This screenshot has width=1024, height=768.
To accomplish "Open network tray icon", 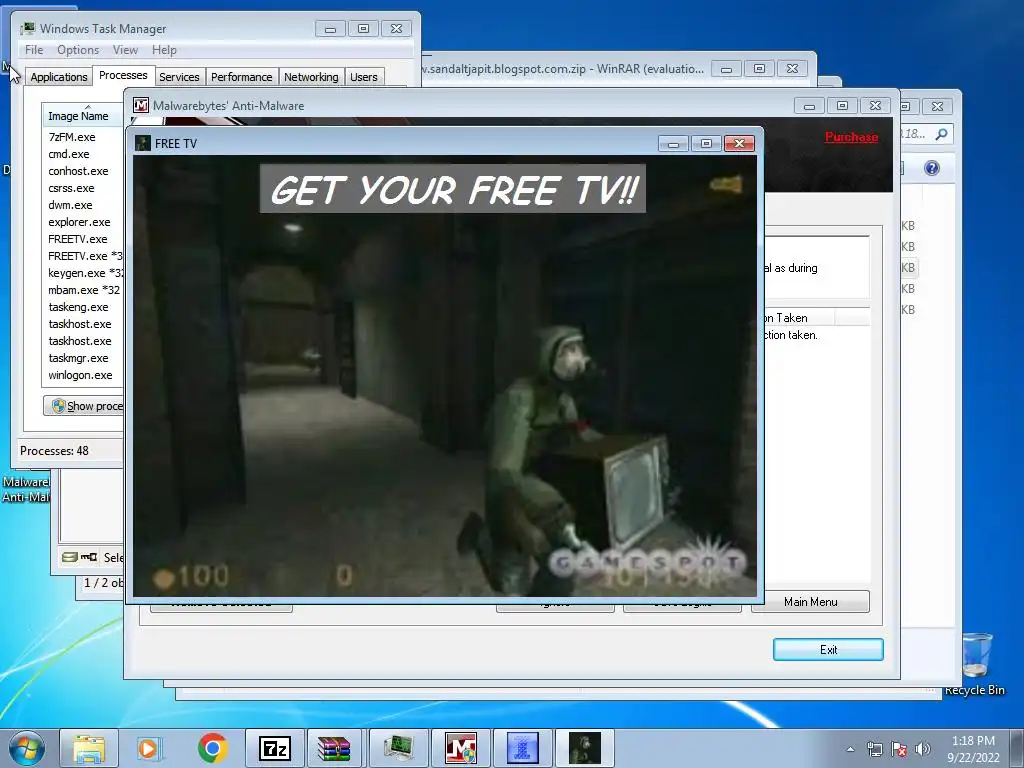I will (874, 750).
